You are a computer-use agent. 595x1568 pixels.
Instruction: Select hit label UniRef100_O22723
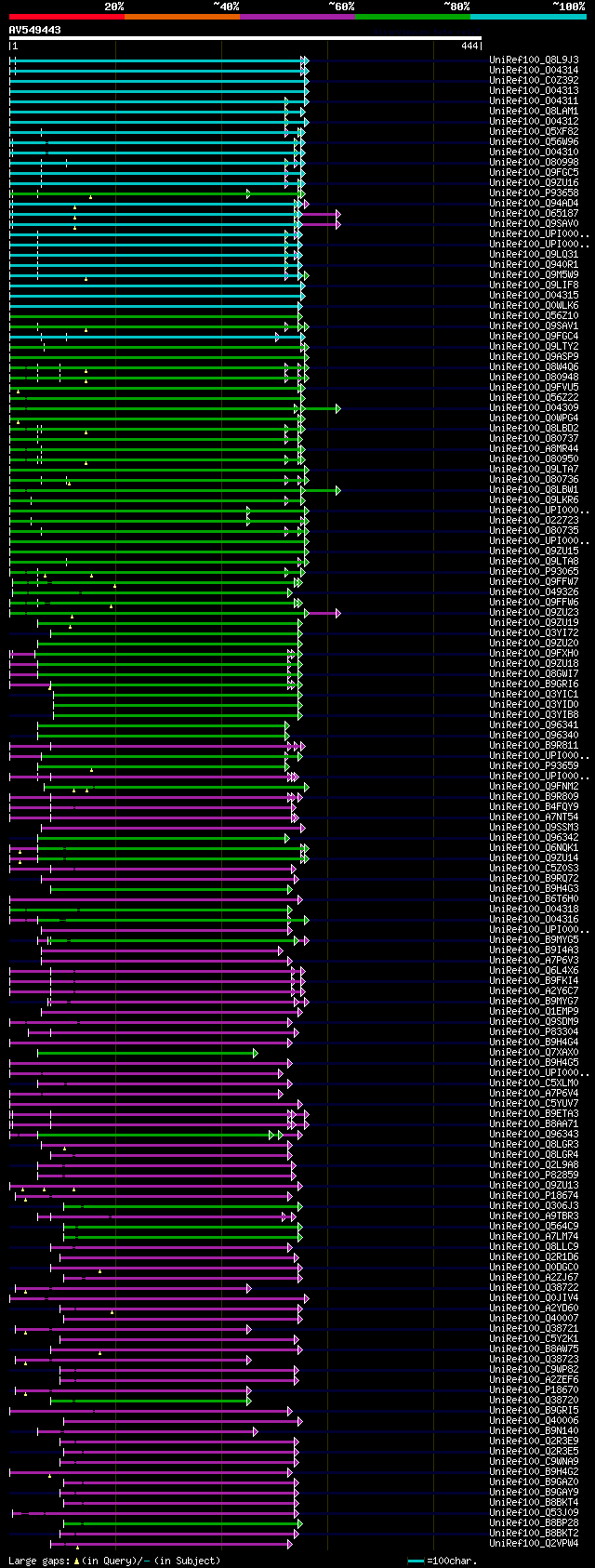[534, 521]
